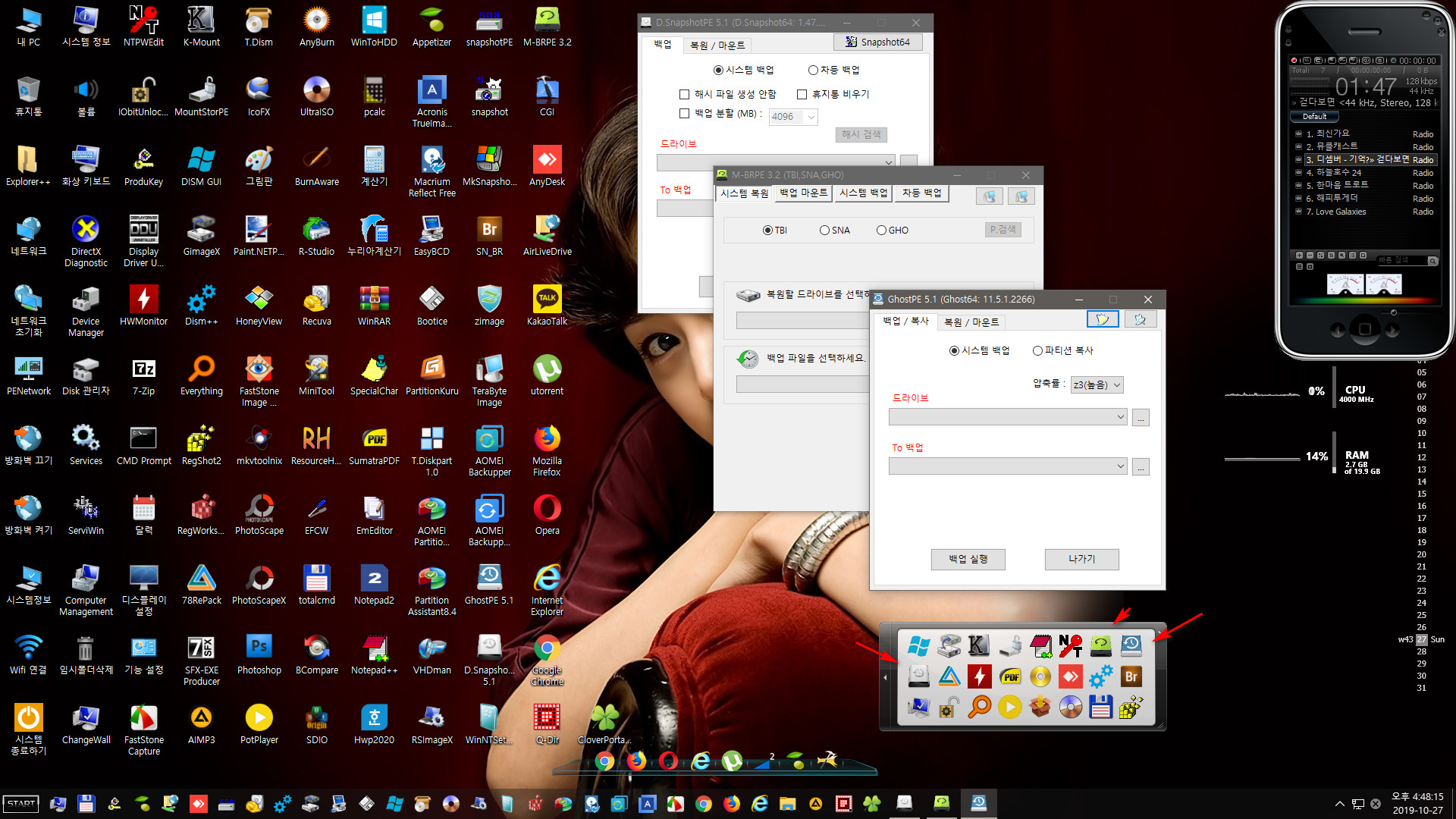Open 드라이브 dropdown in D.SnapshotPE window
This screenshot has width=1456, height=819.
pyautogui.click(x=776, y=162)
